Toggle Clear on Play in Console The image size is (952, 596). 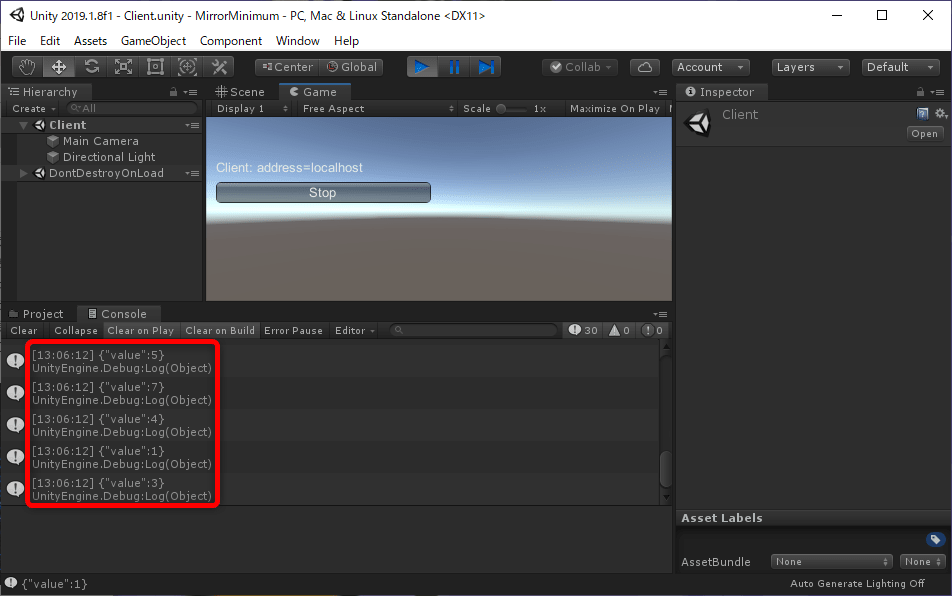pyautogui.click(x=141, y=330)
